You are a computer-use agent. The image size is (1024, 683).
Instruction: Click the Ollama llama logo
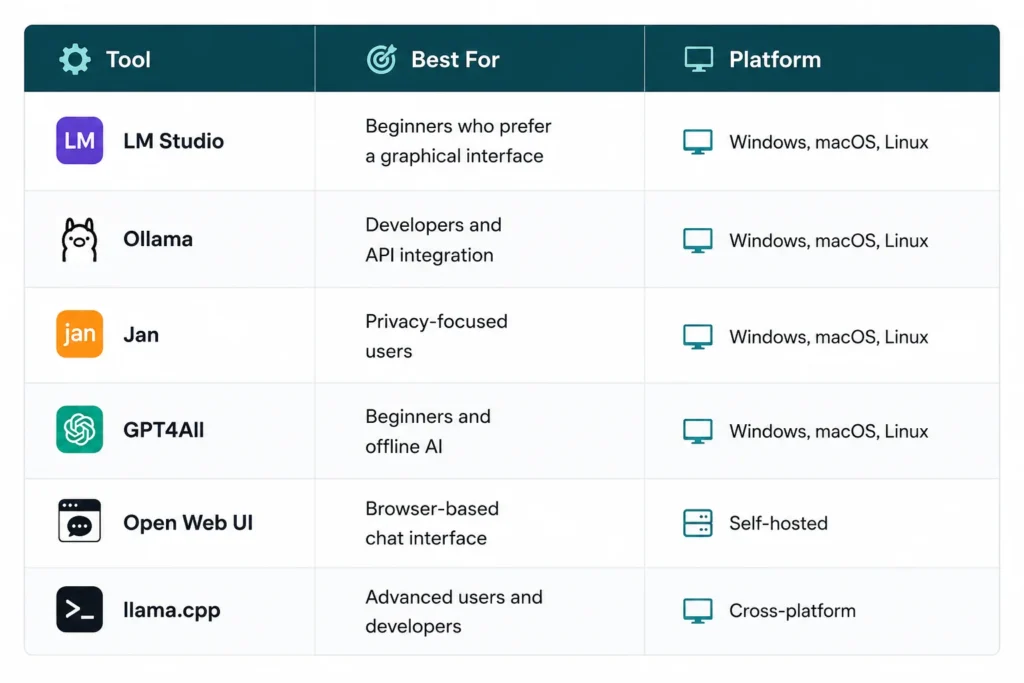click(80, 240)
